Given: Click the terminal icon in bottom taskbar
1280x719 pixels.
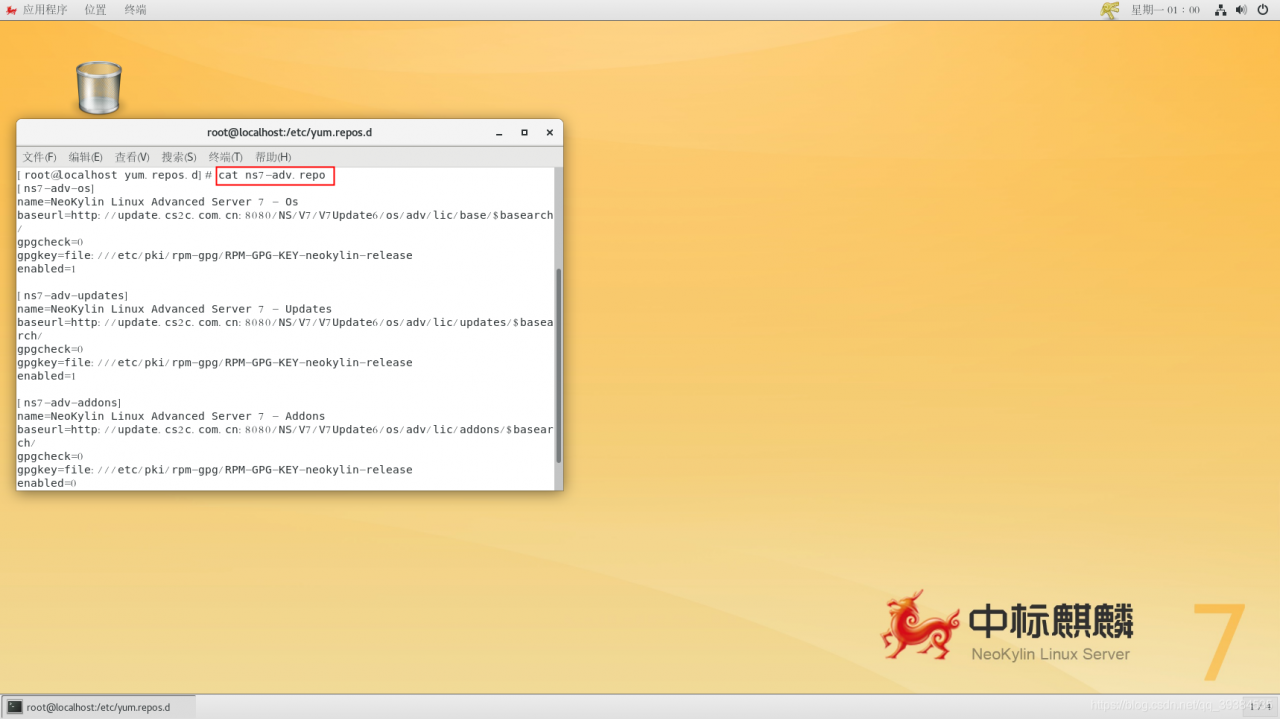Looking at the screenshot, I should coord(15,707).
